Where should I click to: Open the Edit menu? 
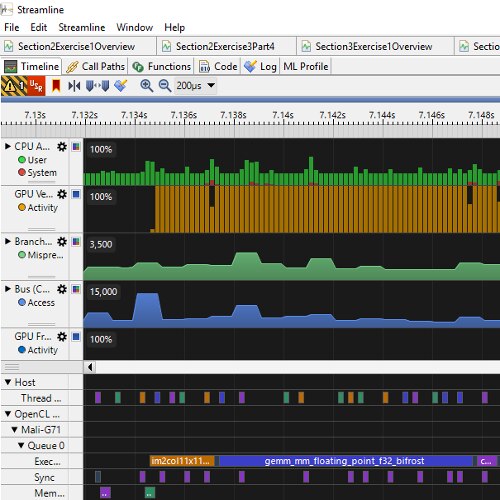[38, 27]
